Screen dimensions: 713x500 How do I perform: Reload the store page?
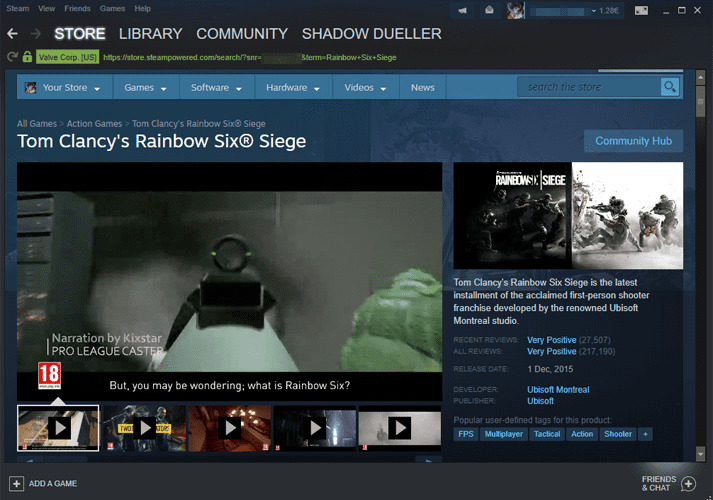coord(12,57)
